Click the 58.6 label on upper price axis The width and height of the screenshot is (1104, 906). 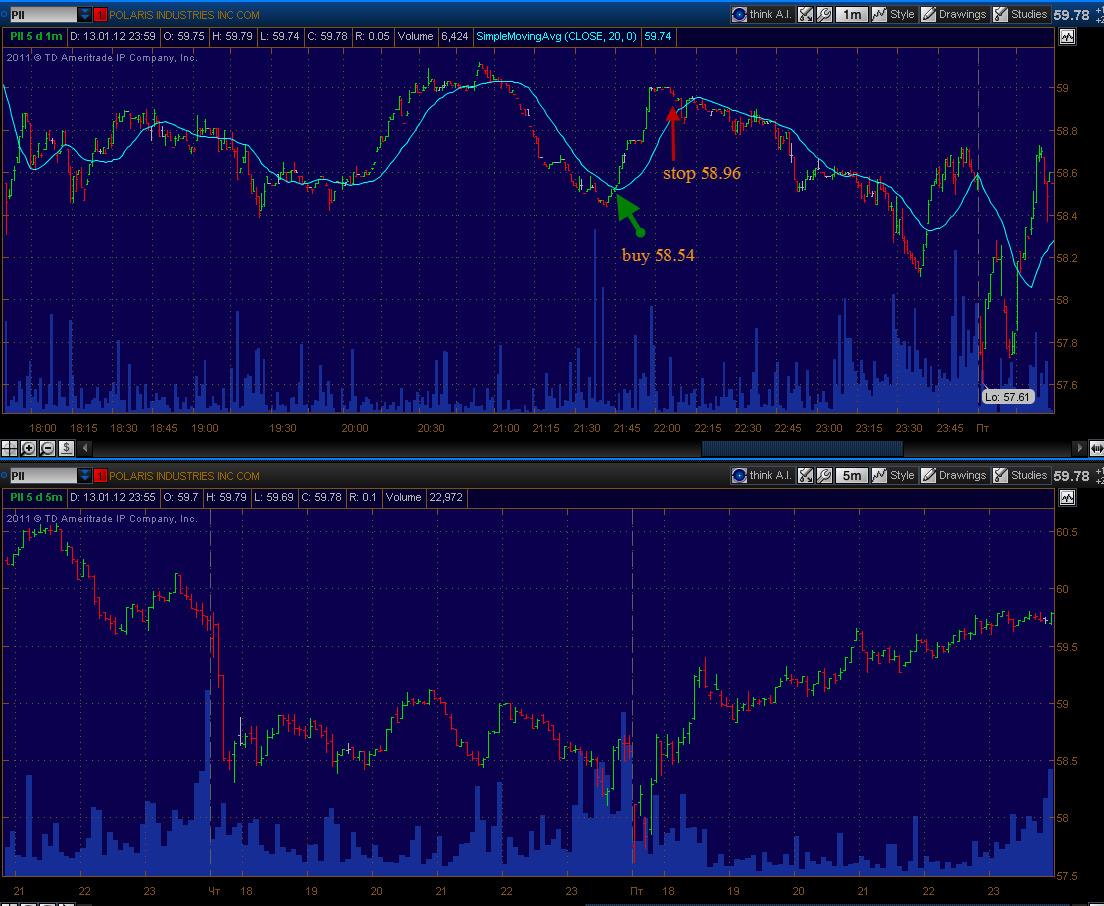1065,173
